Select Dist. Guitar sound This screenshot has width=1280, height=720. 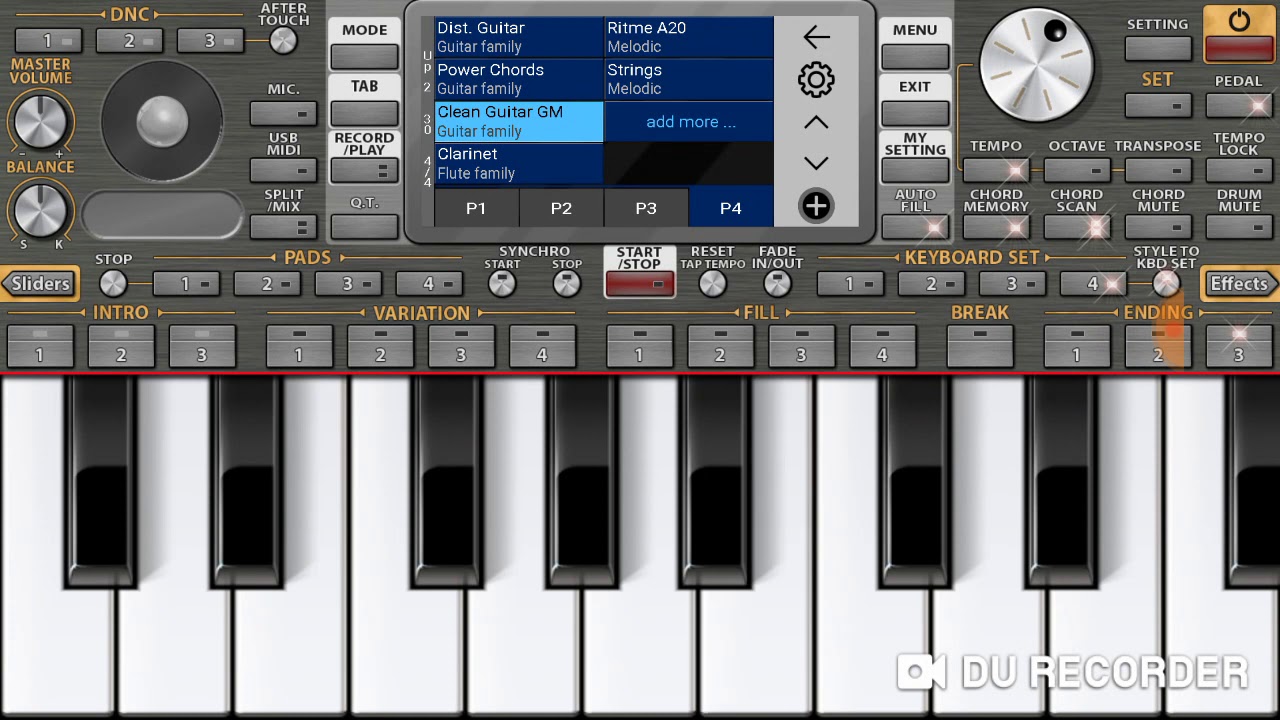pyautogui.click(x=518, y=37)
